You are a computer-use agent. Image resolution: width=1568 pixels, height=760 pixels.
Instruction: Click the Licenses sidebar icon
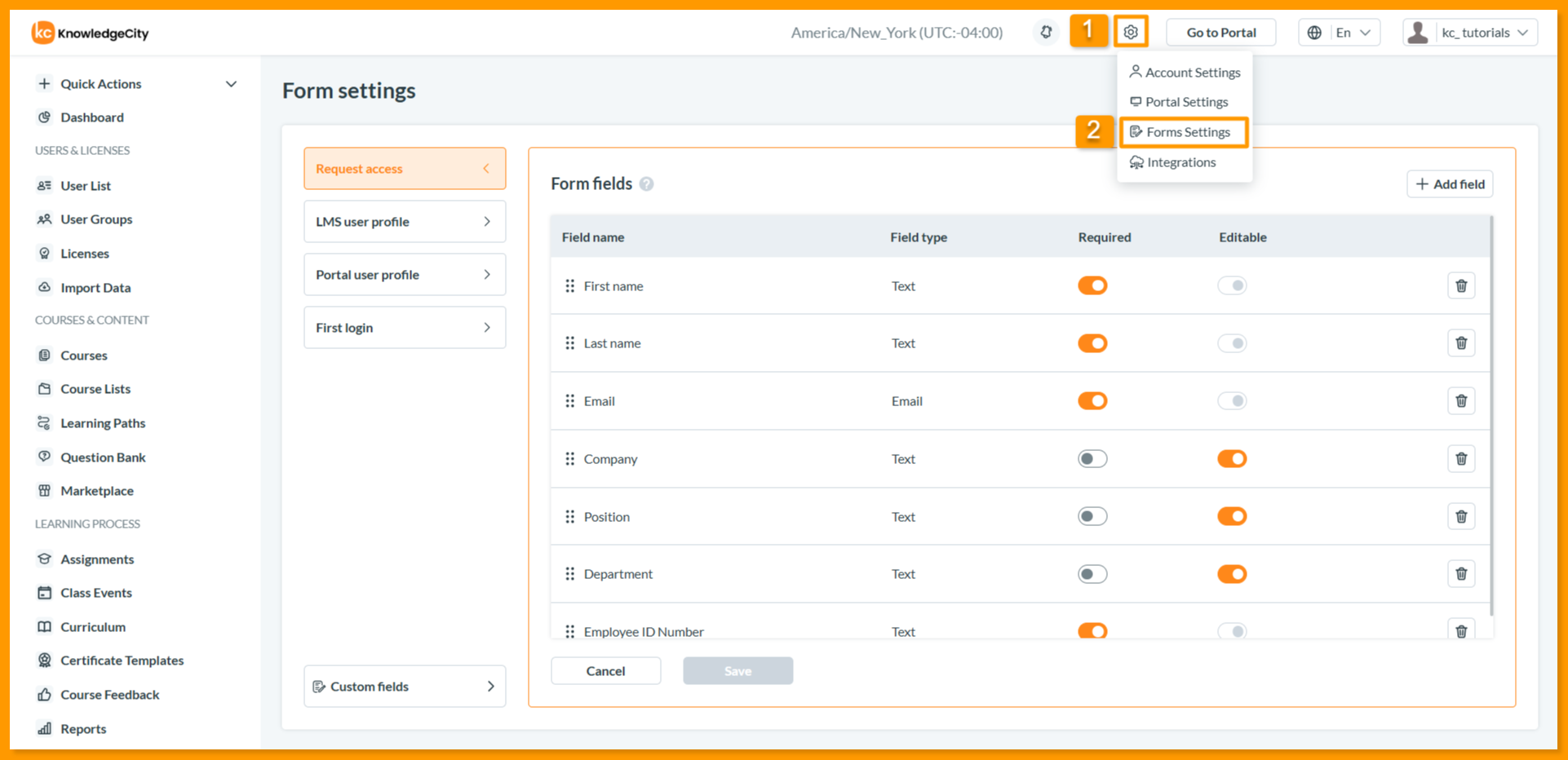click(45, 254)
